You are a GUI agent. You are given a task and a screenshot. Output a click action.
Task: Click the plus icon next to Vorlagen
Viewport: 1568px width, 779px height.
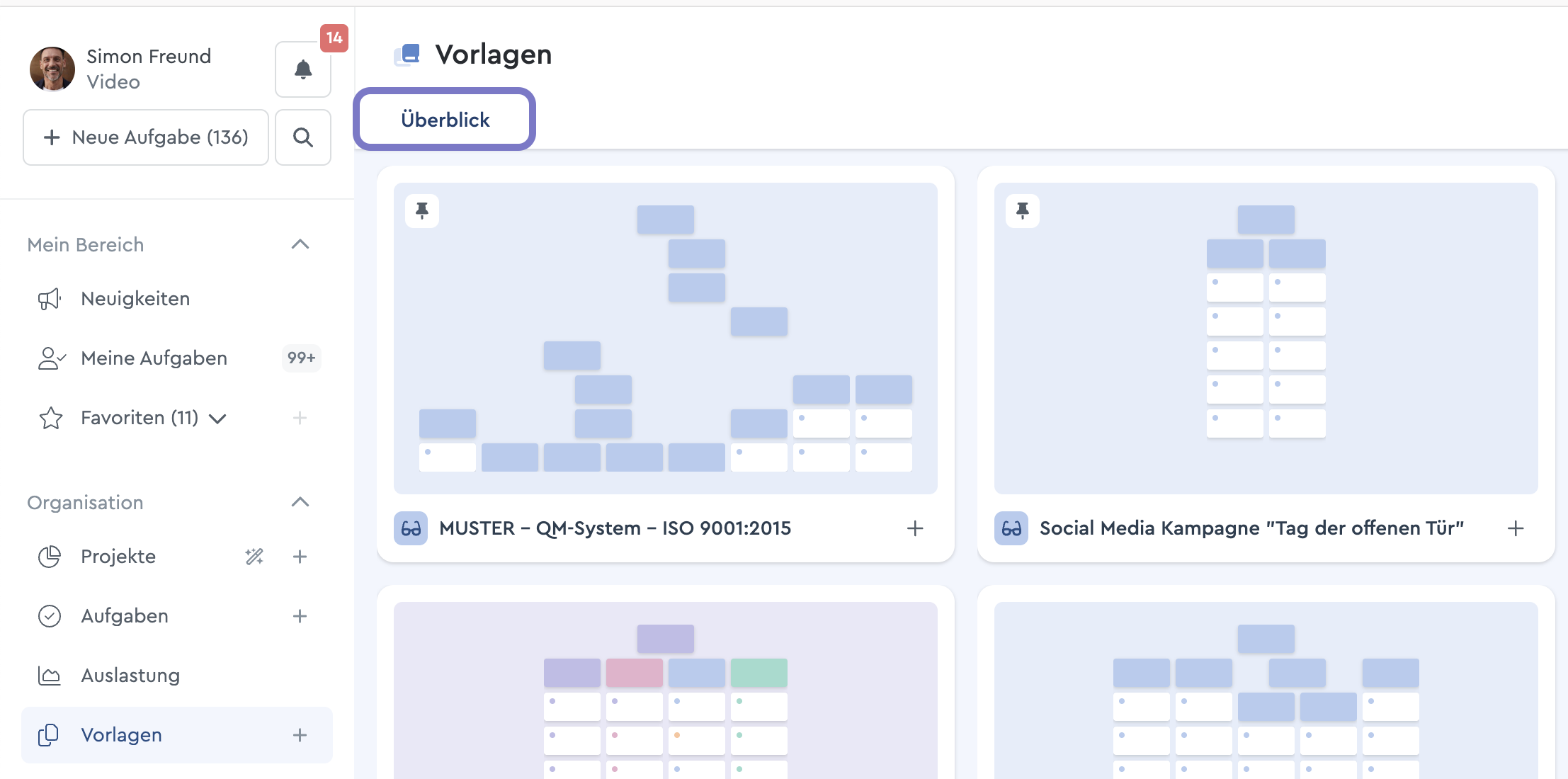300,735
